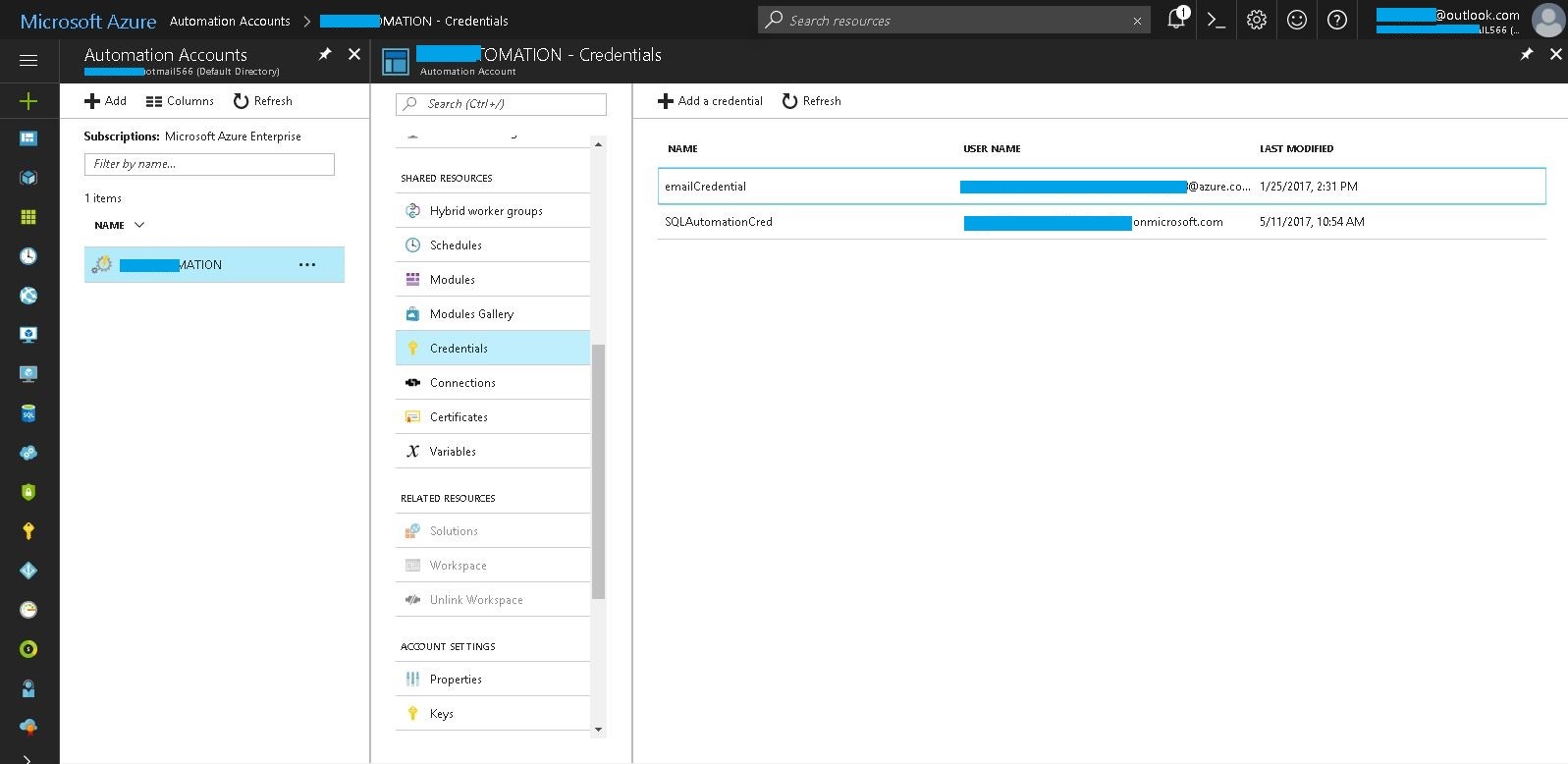Click the Columns button

pyautogui.click(x=180, y=101)
